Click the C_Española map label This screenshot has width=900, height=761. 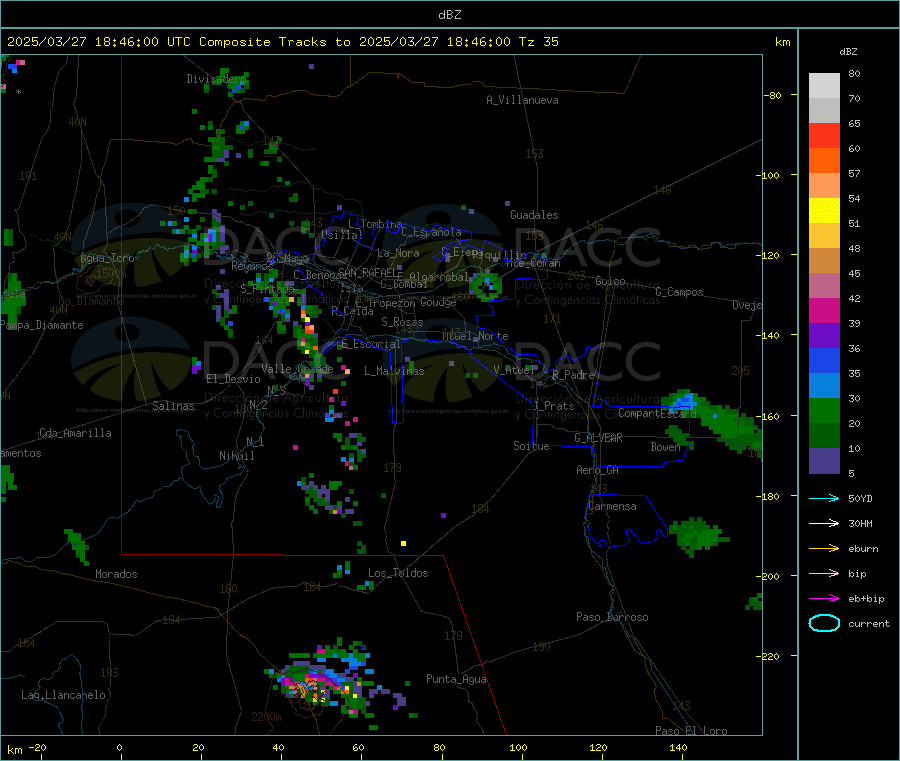[431, 232]
